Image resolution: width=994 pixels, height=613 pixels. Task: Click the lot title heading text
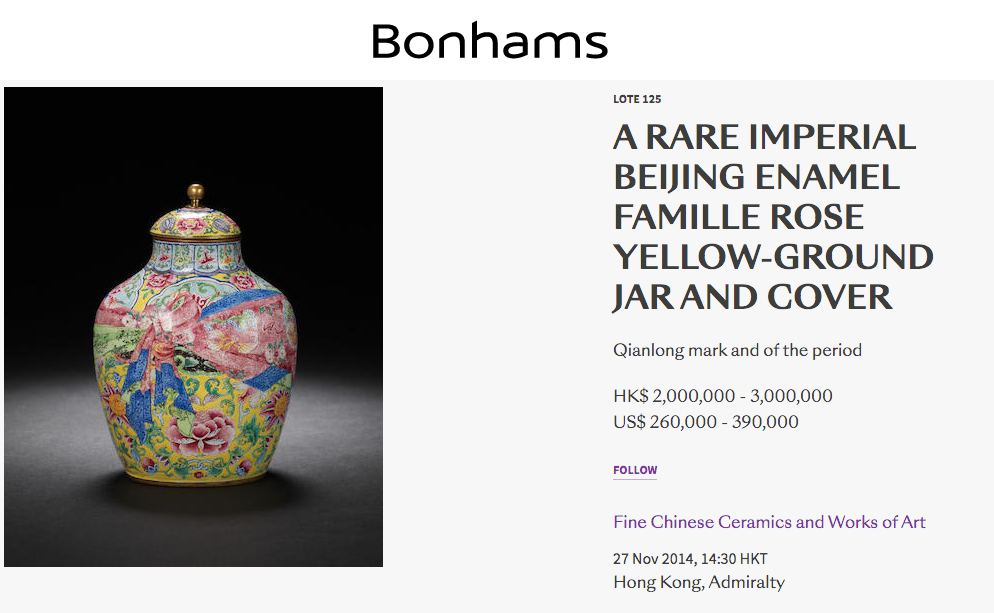point(773,217)
